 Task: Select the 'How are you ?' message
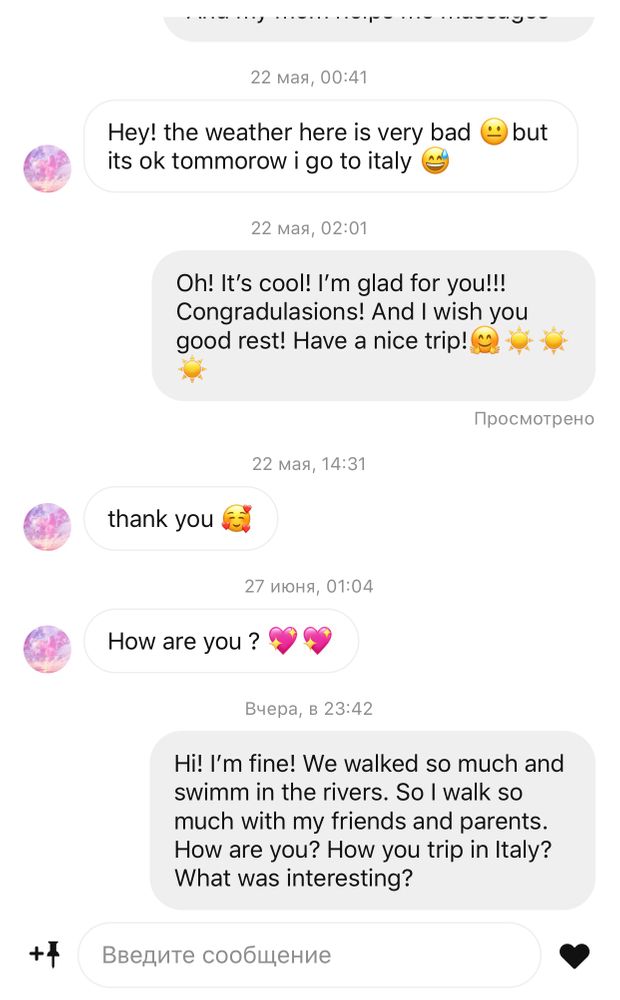220,641
